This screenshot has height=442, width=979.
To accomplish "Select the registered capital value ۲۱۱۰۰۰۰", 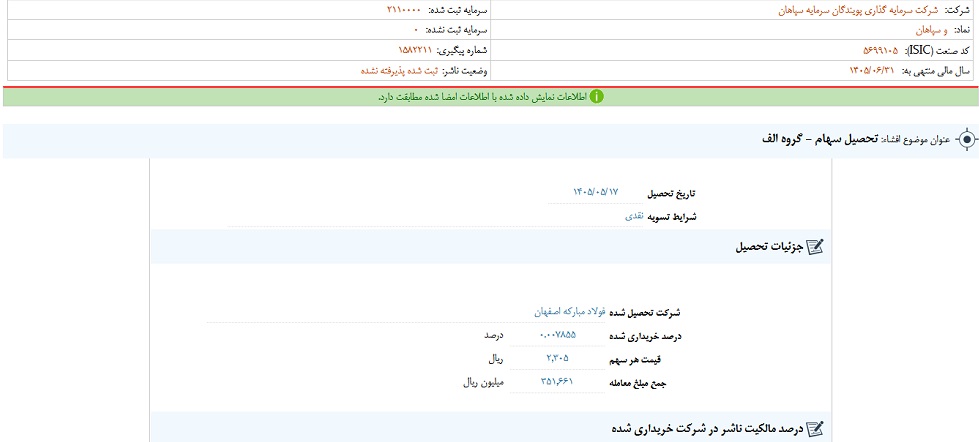I will (x=404, y=11).
